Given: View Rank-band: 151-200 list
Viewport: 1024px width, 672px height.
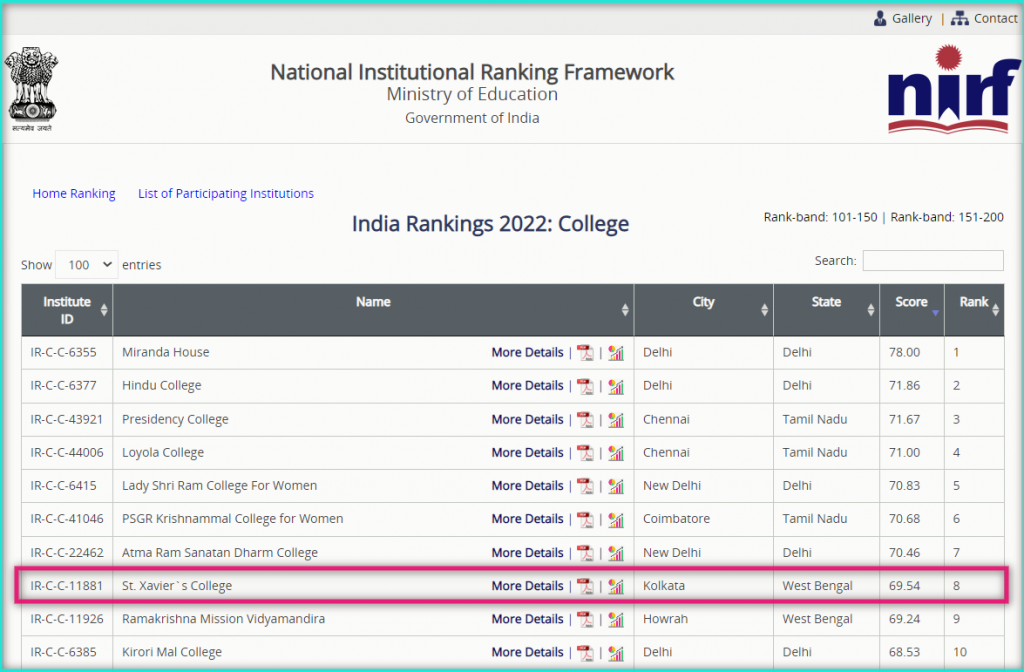Looking at the screenshot, I should click(x=947, y=217).
